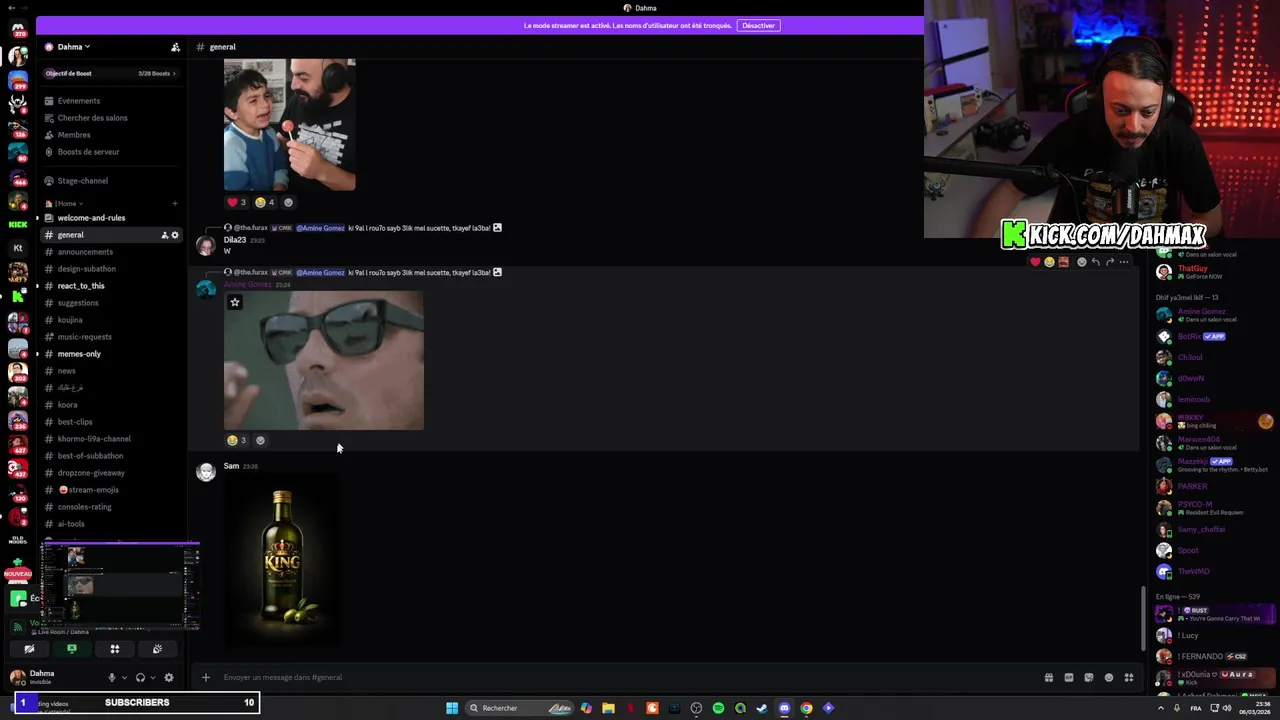Image resolution: width=1280 pixels, height=720 pixels.
Task: Click reply arrow in message hover toolbar
Action: click(1096, 262)
